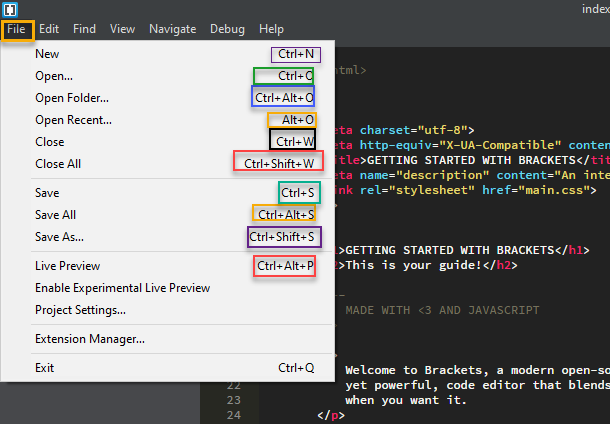Click the "when you want it." line

(405, 400)
